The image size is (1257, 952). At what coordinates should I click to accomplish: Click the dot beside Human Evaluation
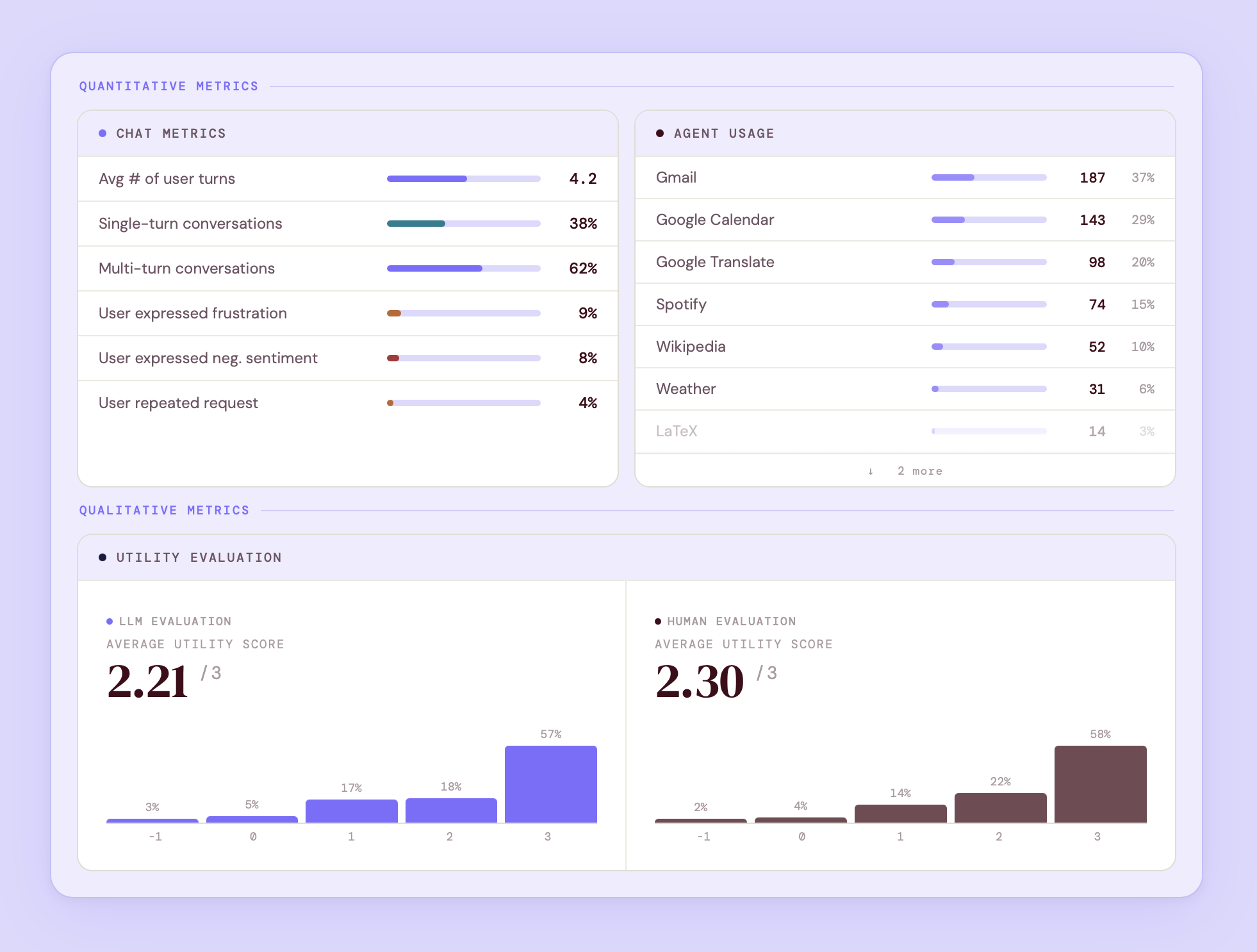658,621
